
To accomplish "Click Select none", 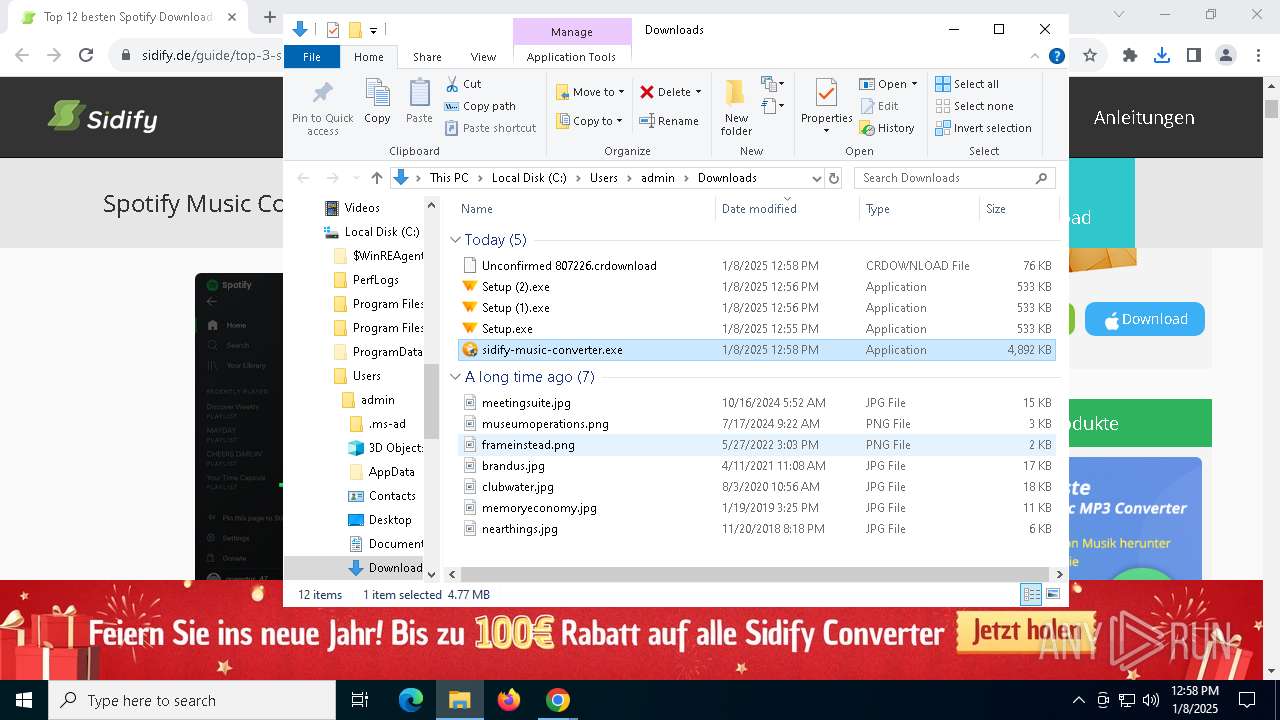I will (x=974, y=106).
